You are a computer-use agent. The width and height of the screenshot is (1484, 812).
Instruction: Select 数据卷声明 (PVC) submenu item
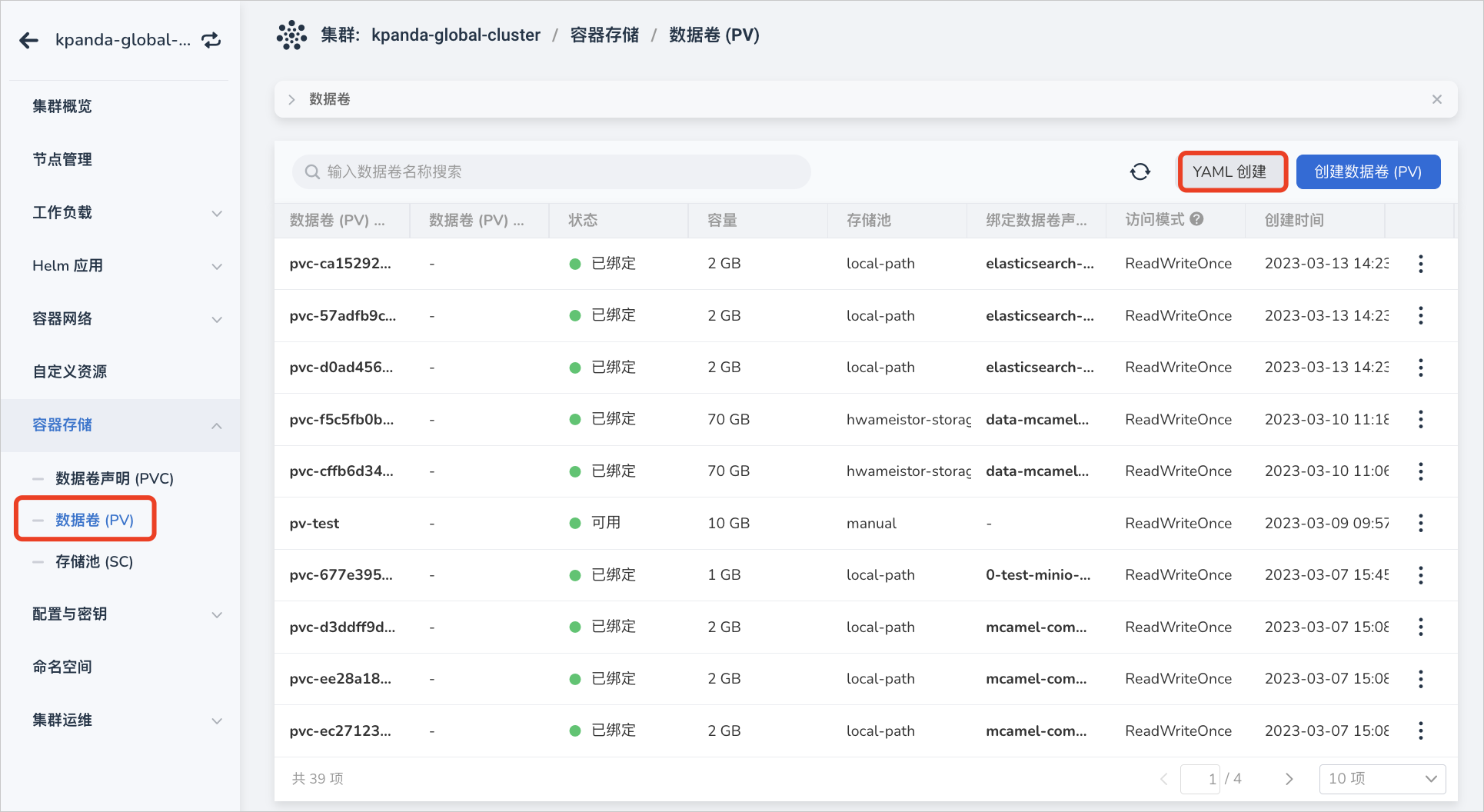(115, 478)
